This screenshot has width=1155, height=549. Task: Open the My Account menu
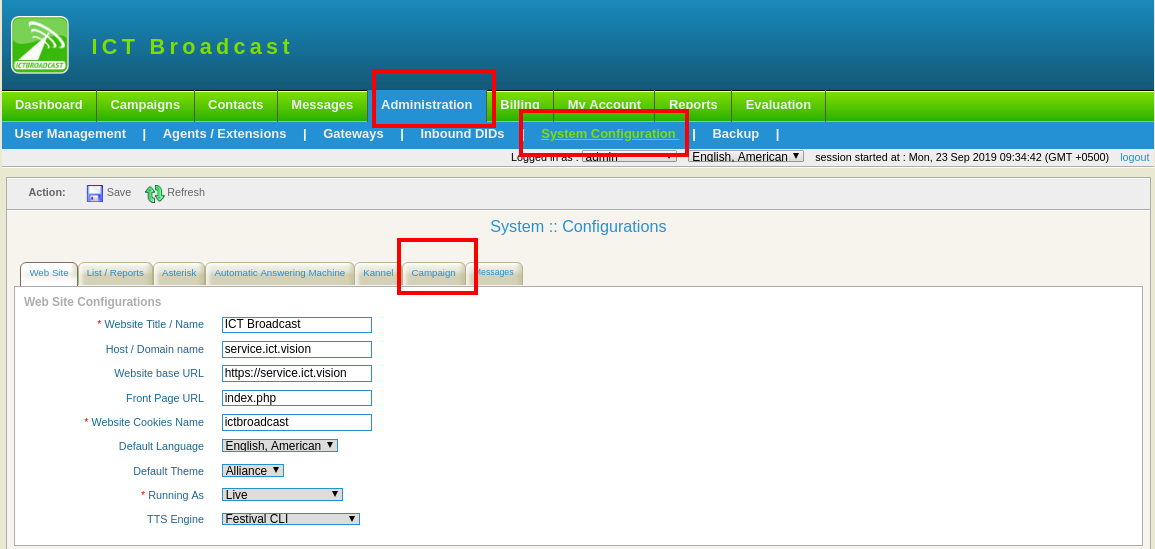tap(604, 105)
